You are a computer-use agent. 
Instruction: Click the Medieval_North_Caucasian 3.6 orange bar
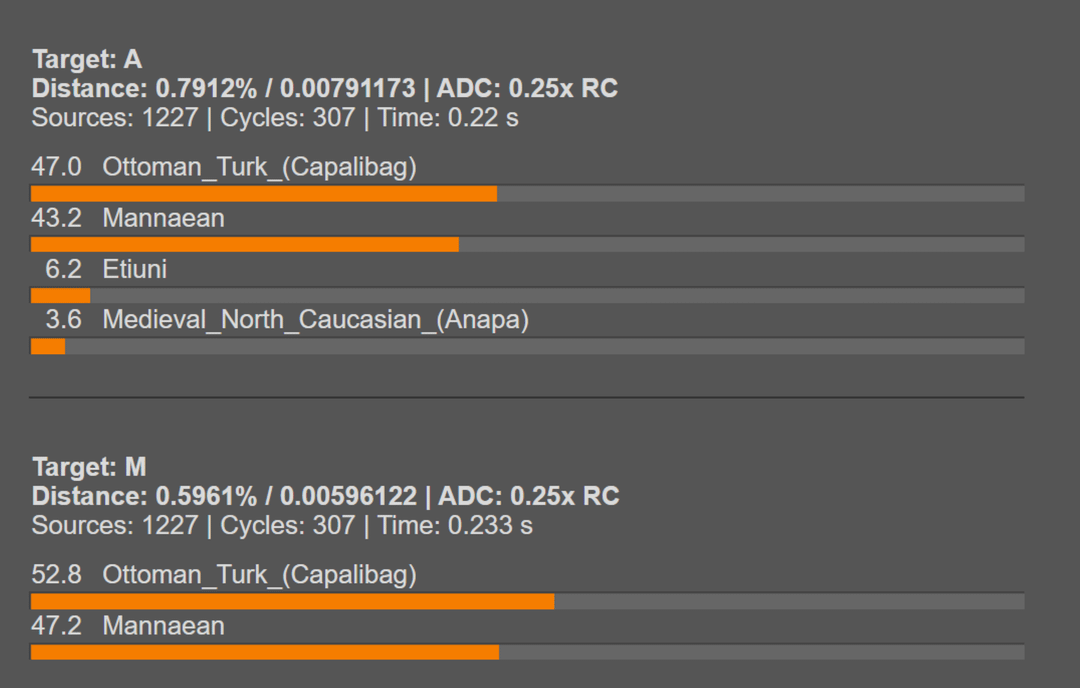coord(48,346)
